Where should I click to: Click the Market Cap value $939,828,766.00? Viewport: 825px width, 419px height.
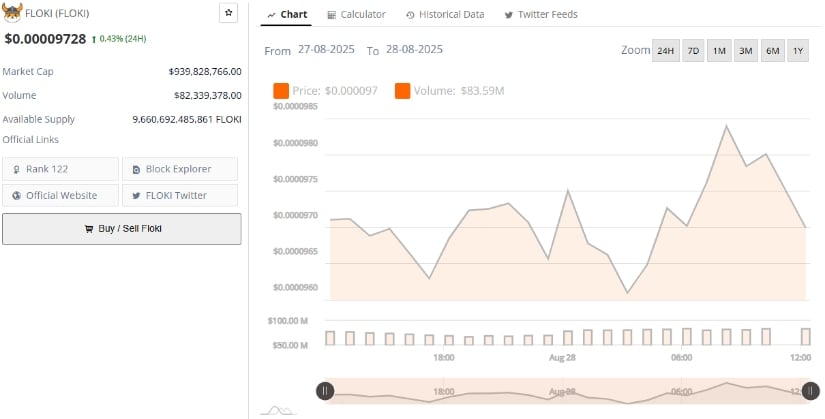point(205,72)
